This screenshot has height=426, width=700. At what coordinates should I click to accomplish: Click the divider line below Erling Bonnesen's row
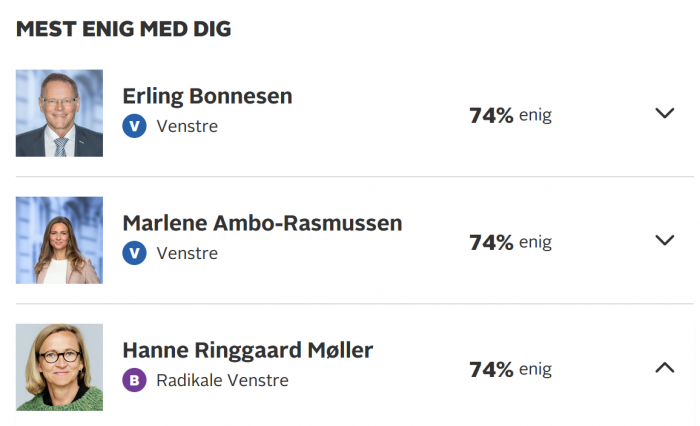tap(355, 176)
